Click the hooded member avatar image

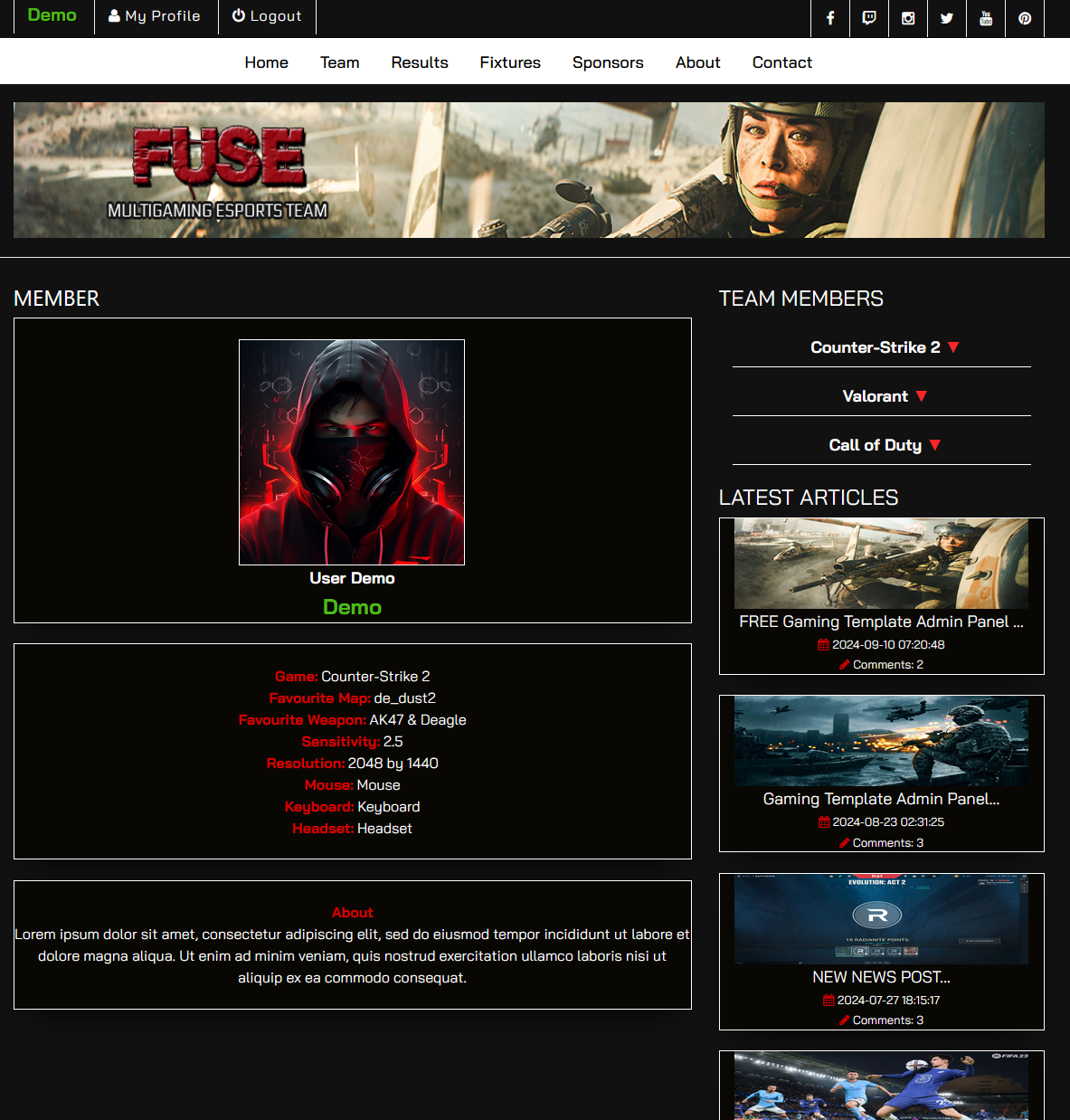pyautogui.click(x=352, y=452)
